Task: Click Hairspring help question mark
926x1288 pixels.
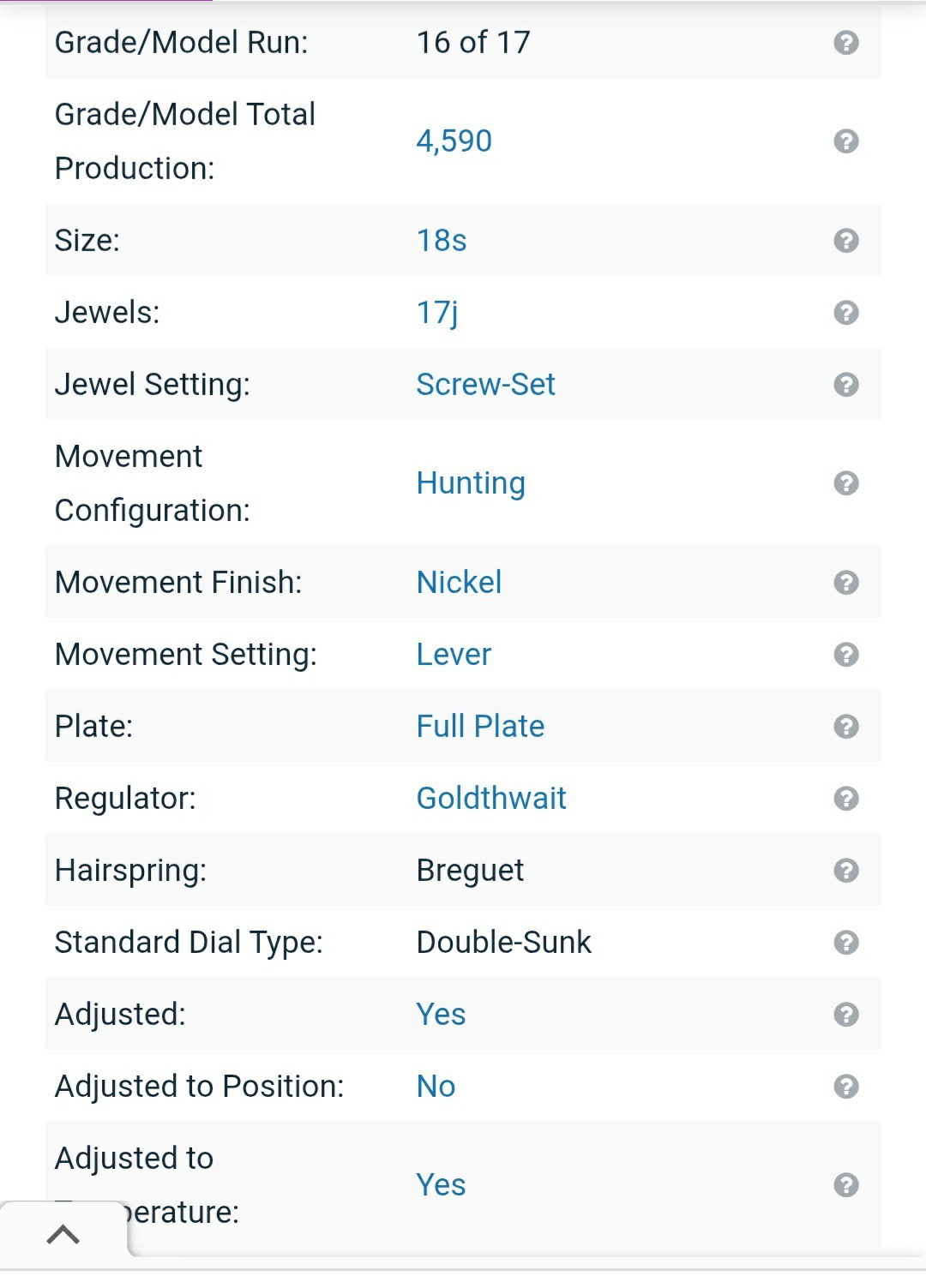Action: coord(846,871)
